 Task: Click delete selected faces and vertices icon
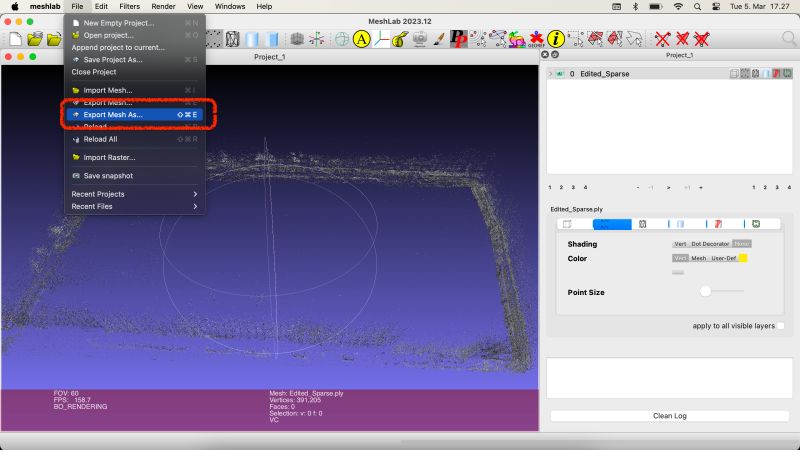(702, 39)
